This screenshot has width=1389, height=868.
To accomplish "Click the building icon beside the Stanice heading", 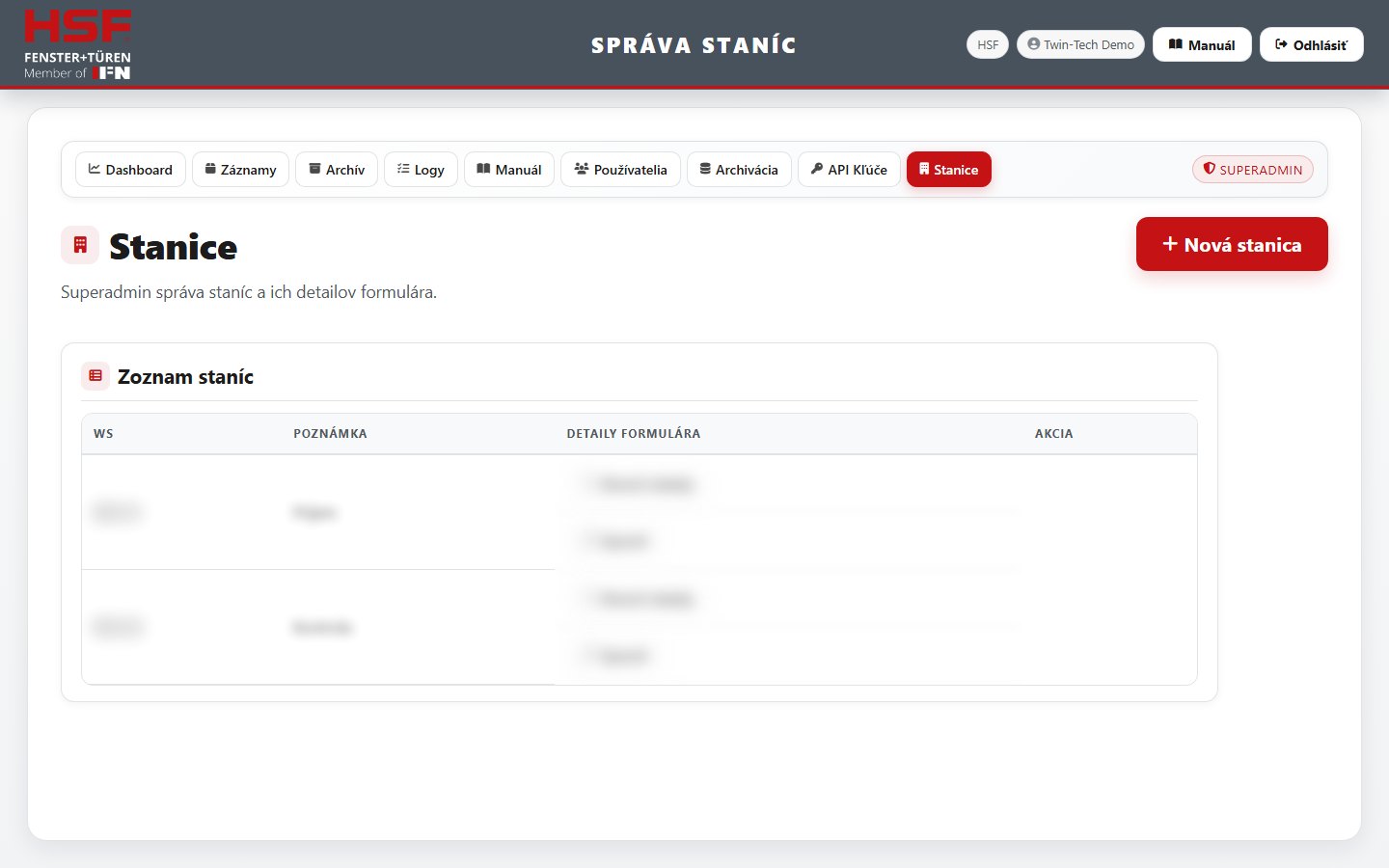I will click(80, 245).
